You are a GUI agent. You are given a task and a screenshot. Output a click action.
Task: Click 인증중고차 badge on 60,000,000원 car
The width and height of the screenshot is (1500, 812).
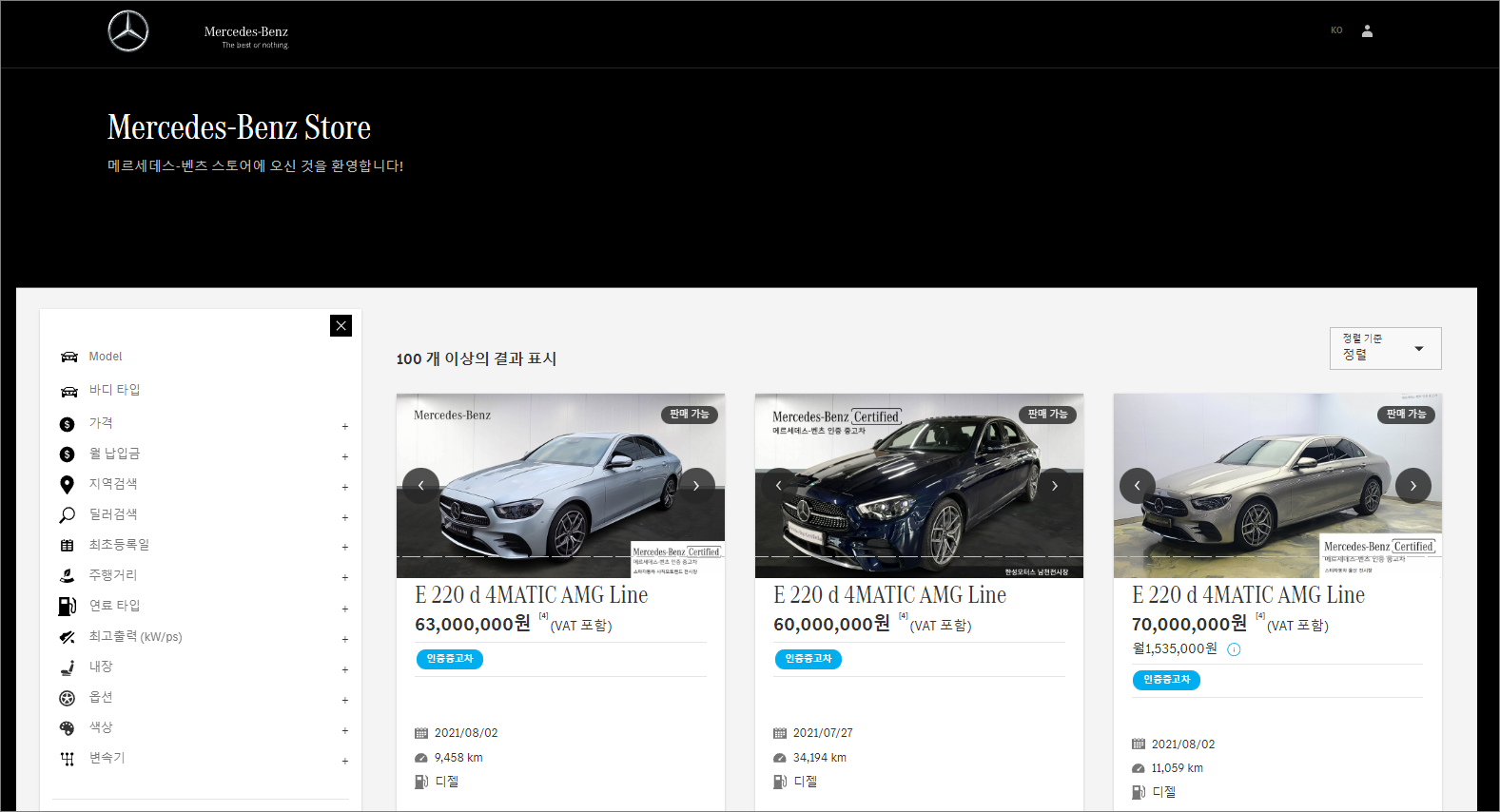pyautogui.click(x=808, y=659)
